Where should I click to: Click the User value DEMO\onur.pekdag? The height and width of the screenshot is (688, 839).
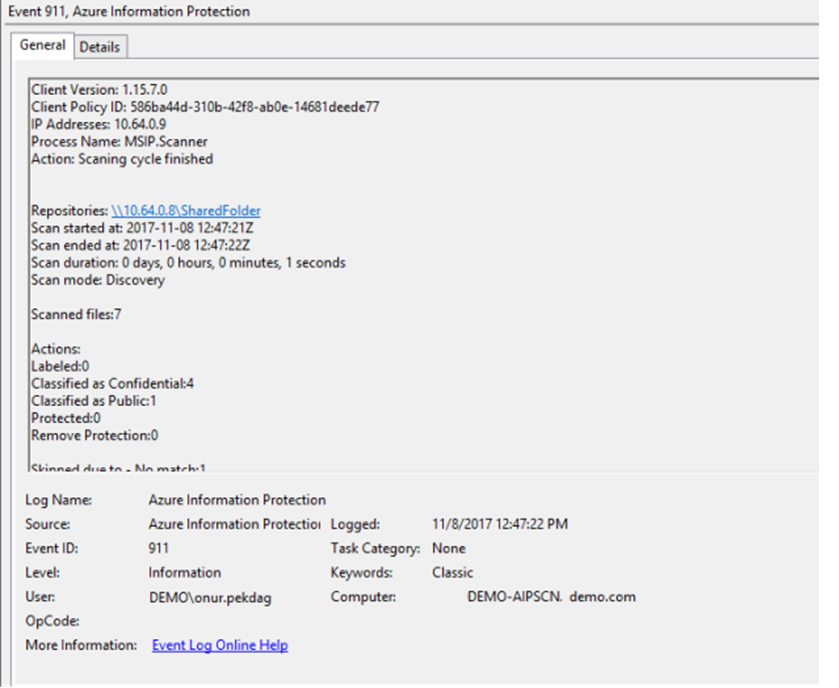coord(210,597)
